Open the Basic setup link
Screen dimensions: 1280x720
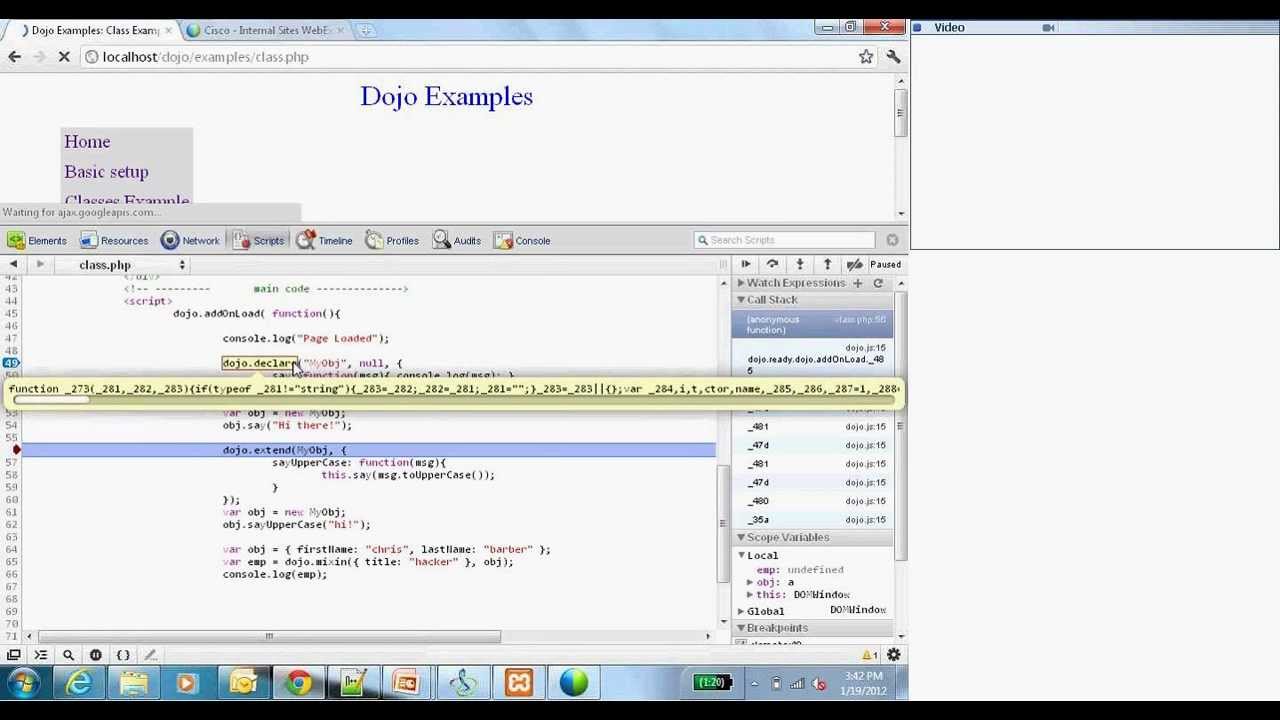(x=106, y=172)
